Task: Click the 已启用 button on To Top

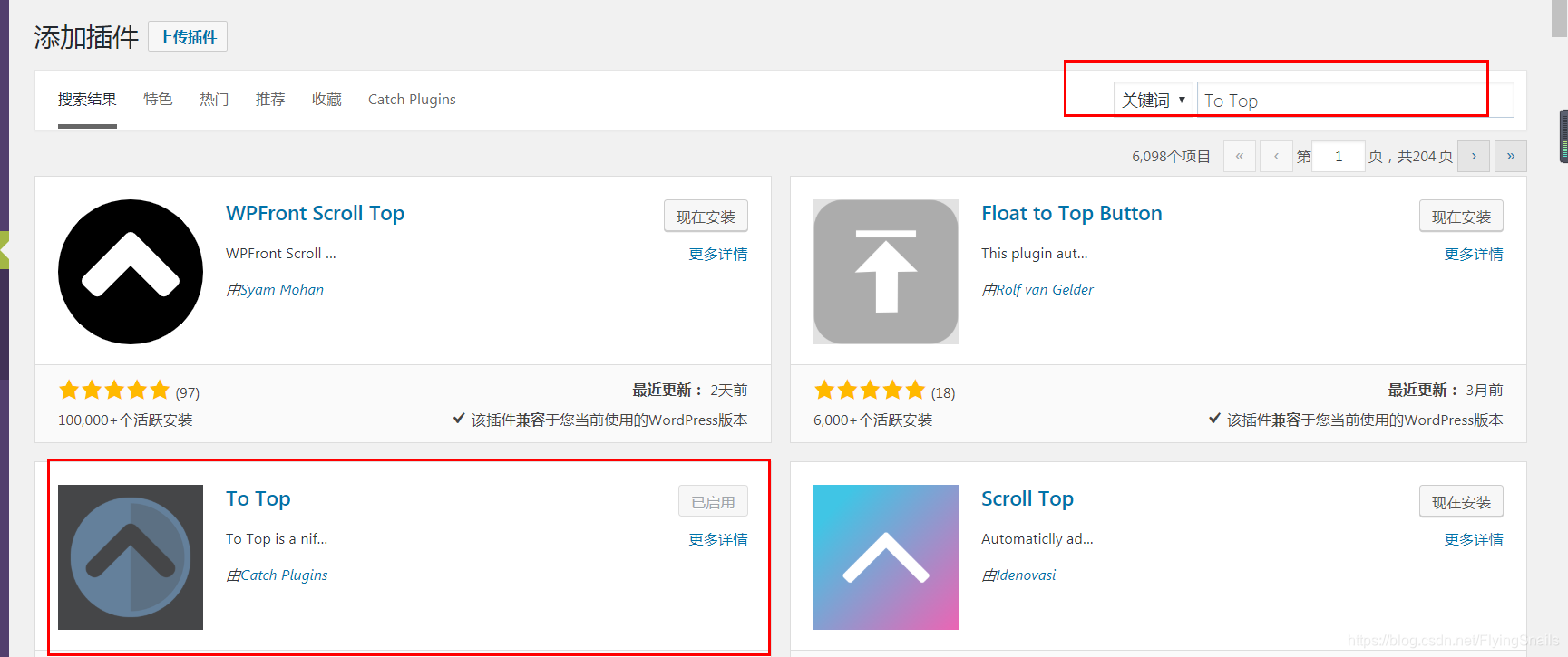Action: 713,502
